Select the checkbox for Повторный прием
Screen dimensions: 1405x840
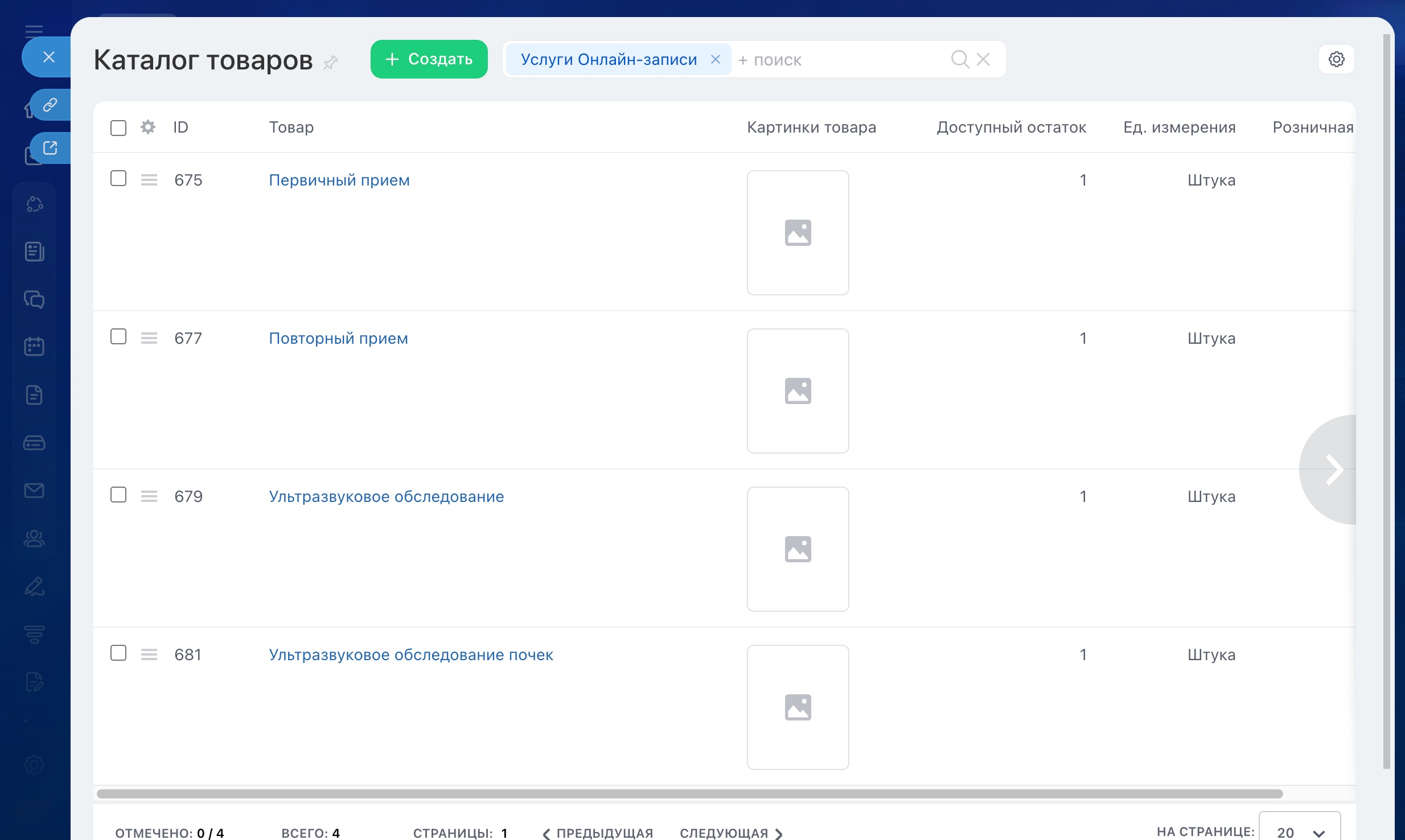118,337
